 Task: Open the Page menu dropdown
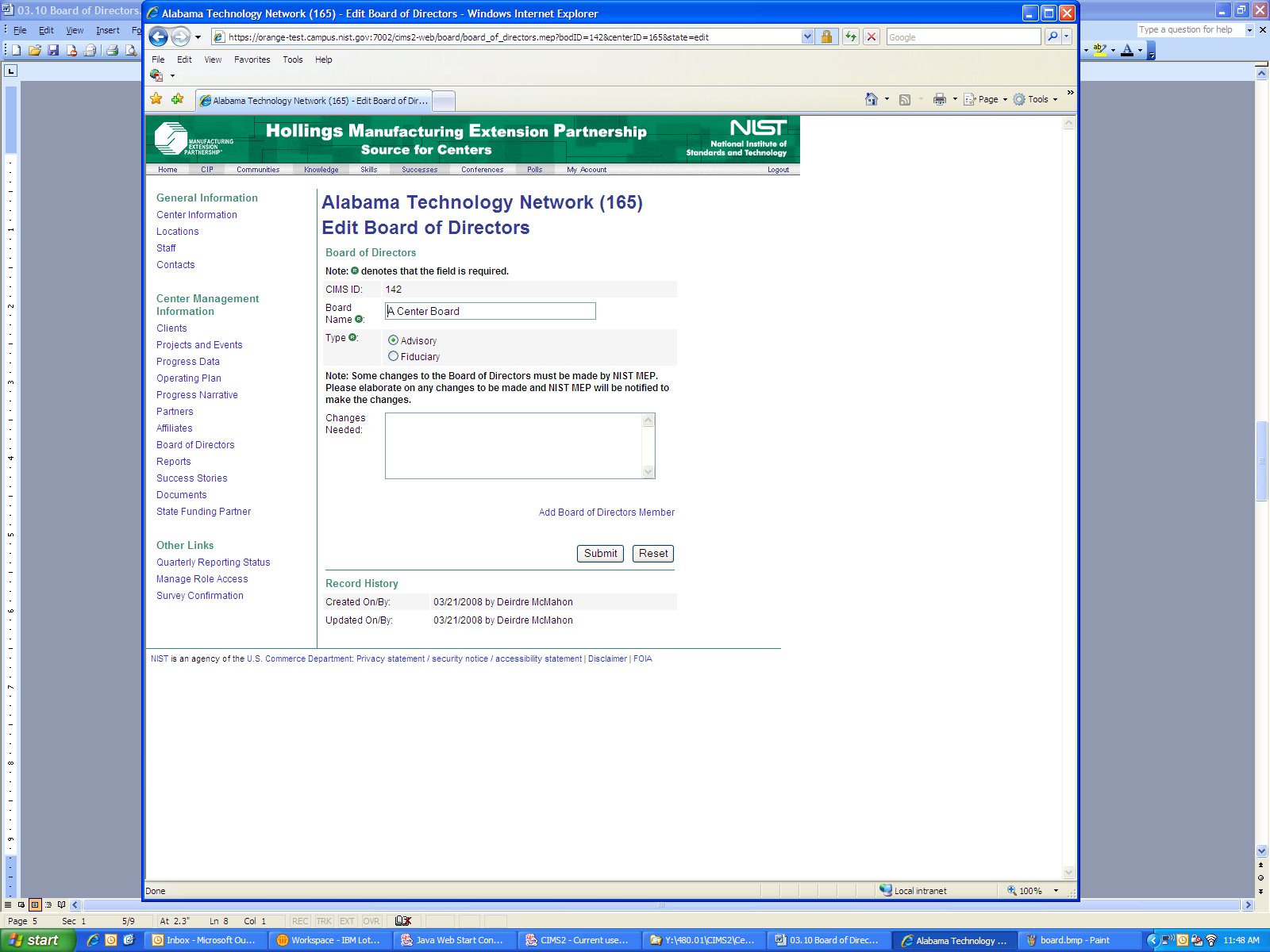pyautogui.click(x=986, y=99)
